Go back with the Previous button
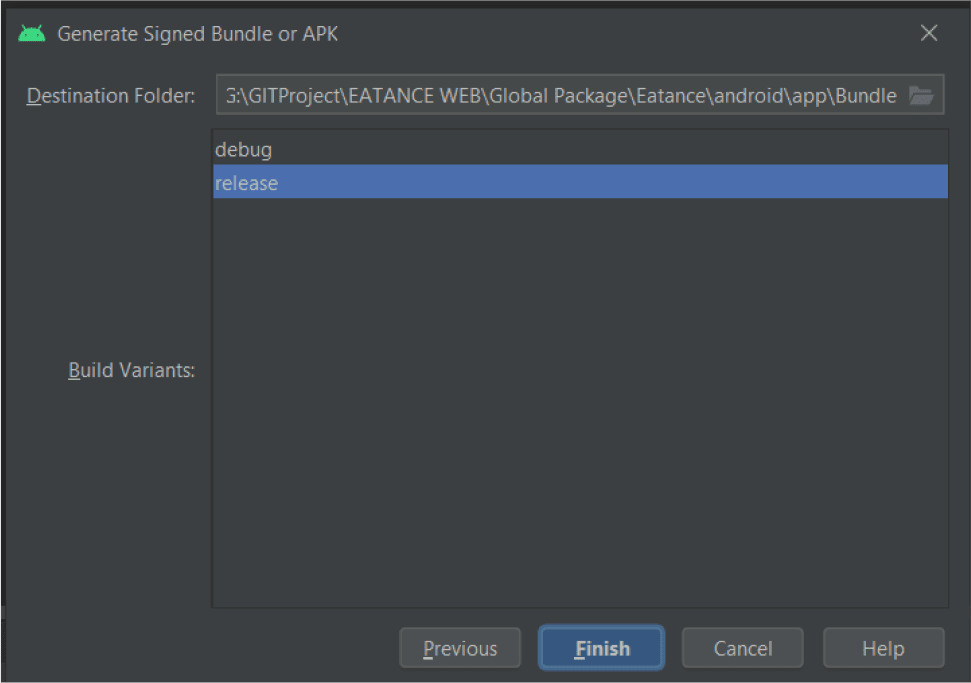The image size is (971, 683). coord(460,649)
